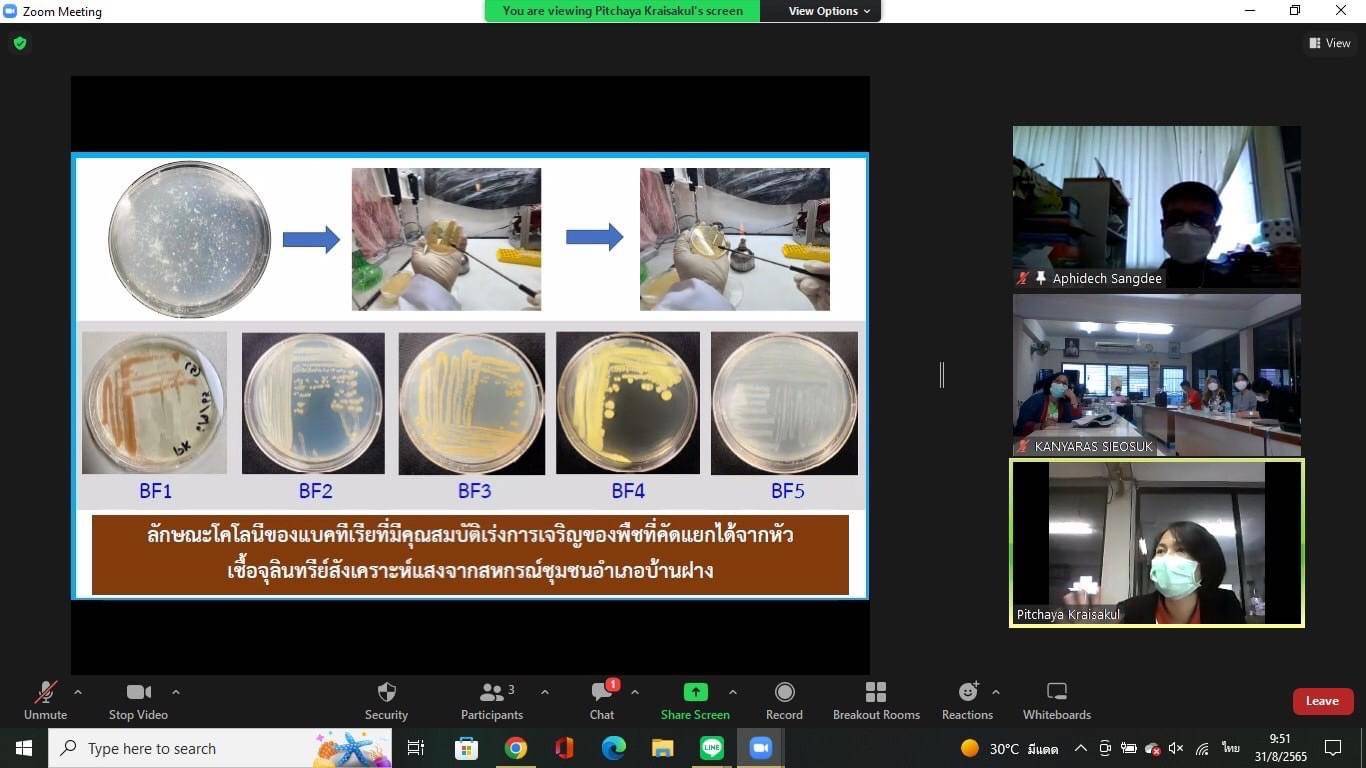Click the green encryption shield icon
Image resolution: width=1366 pixels, height=768 pixels.
pyautogui.click(x=20, y=43)
